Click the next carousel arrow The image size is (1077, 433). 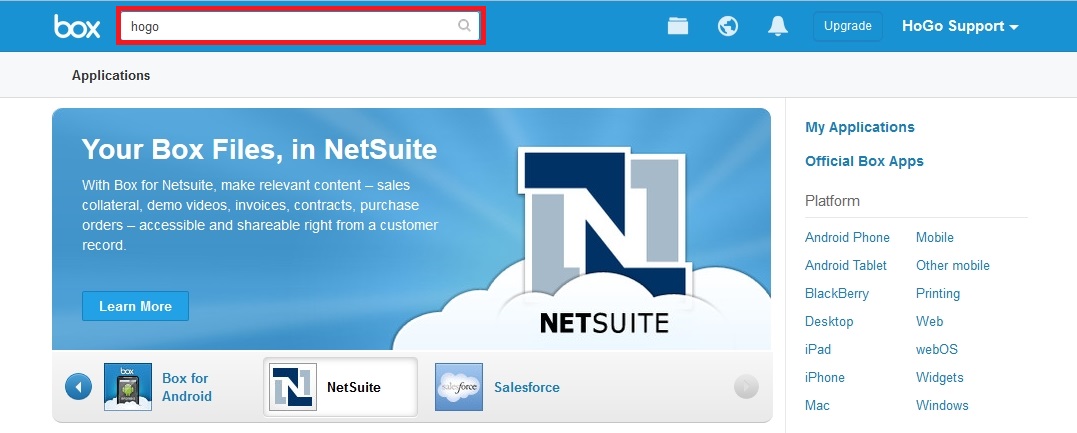coord(746,387)
